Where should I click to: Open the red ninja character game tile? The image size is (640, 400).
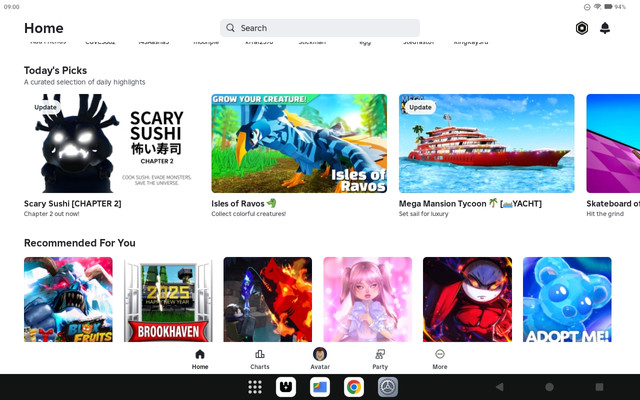pos(467,299)
